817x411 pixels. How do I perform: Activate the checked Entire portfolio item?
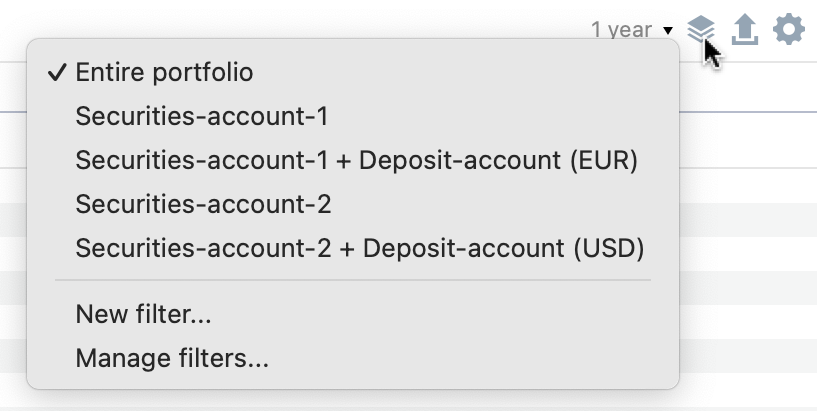(x=353, y=72)
